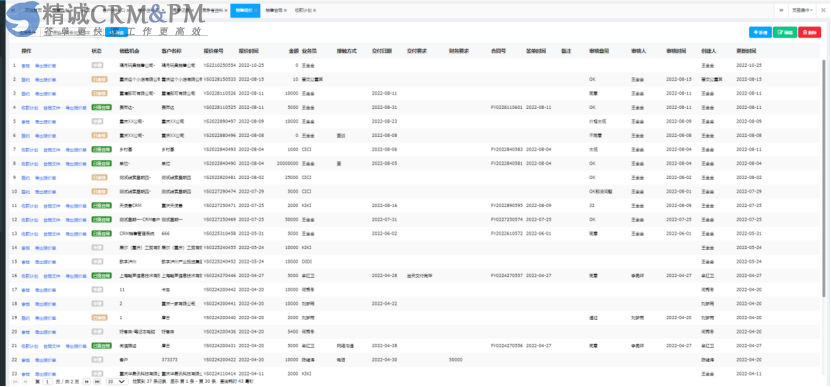The width and height of the screenshot is (831, 387).
Task: Open 合同文件 link in row 13
Action: tap(52, 234)
